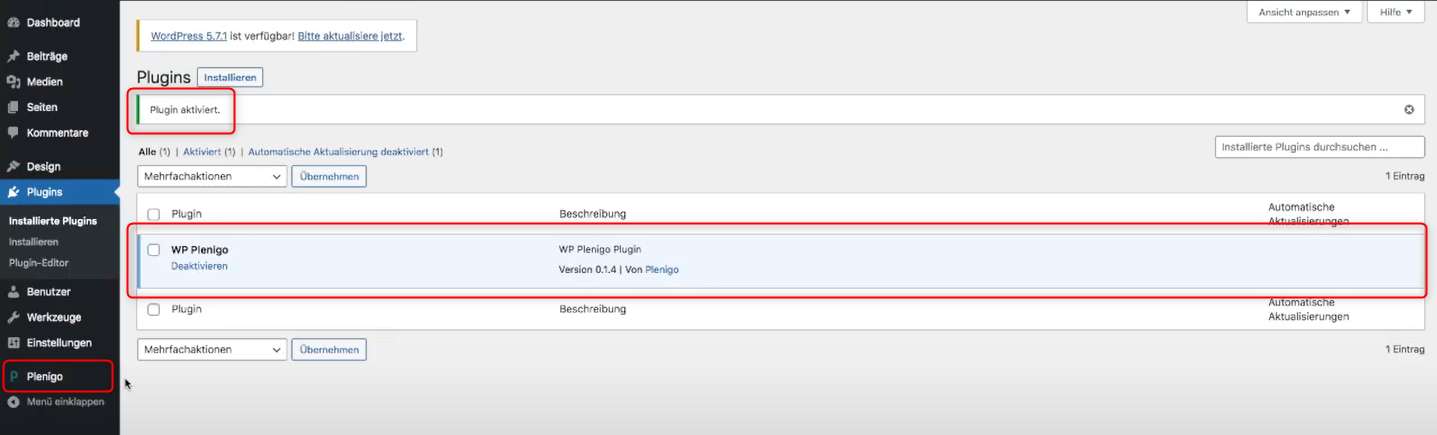Image resolution: width=1437 pixels, height=435 pixels.
Task: Click 'WP Plenigo Plugin' description text
Action: point(600,249)
